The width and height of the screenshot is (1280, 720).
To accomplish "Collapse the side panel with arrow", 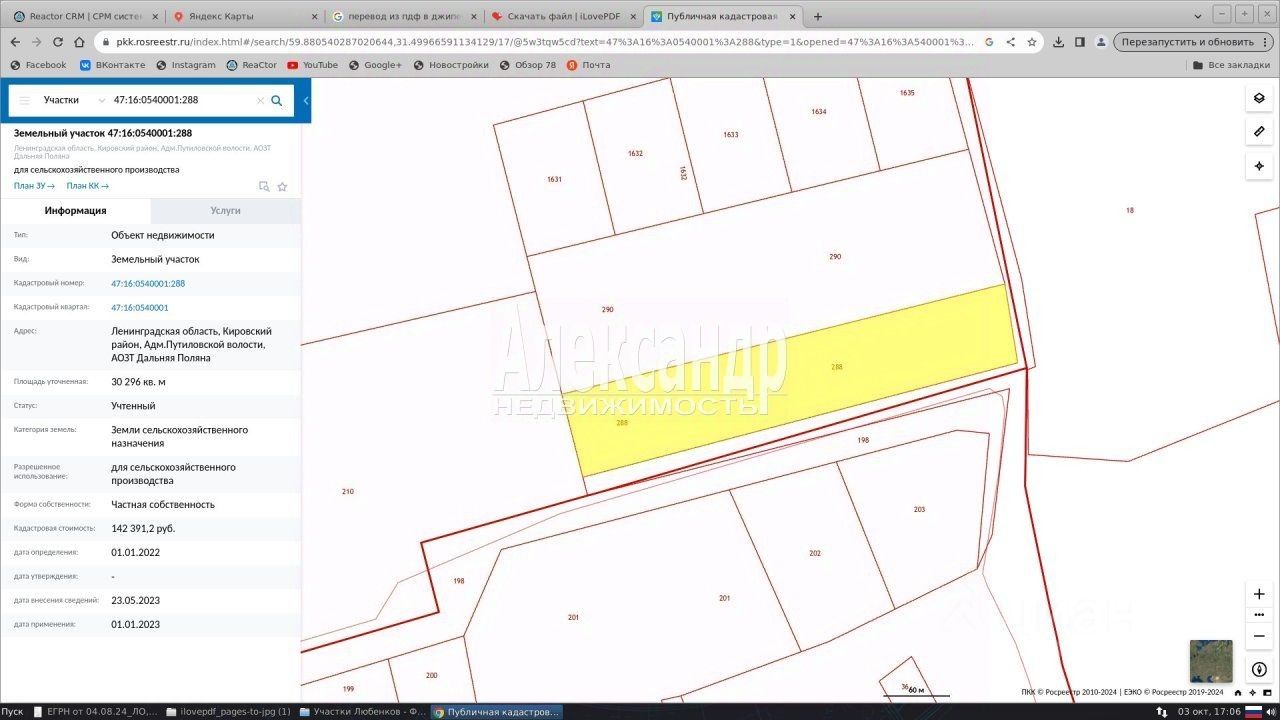I will point(306,100).
